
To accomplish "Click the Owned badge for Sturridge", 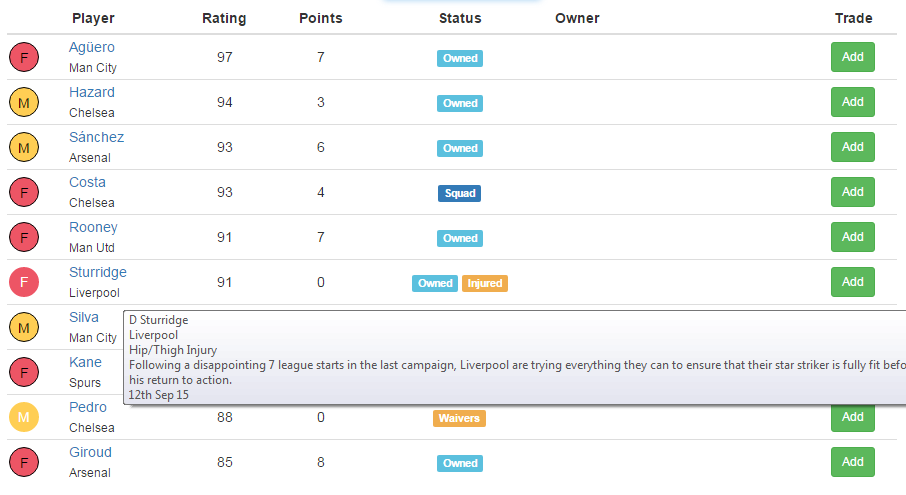I will (x=435, y=284).
